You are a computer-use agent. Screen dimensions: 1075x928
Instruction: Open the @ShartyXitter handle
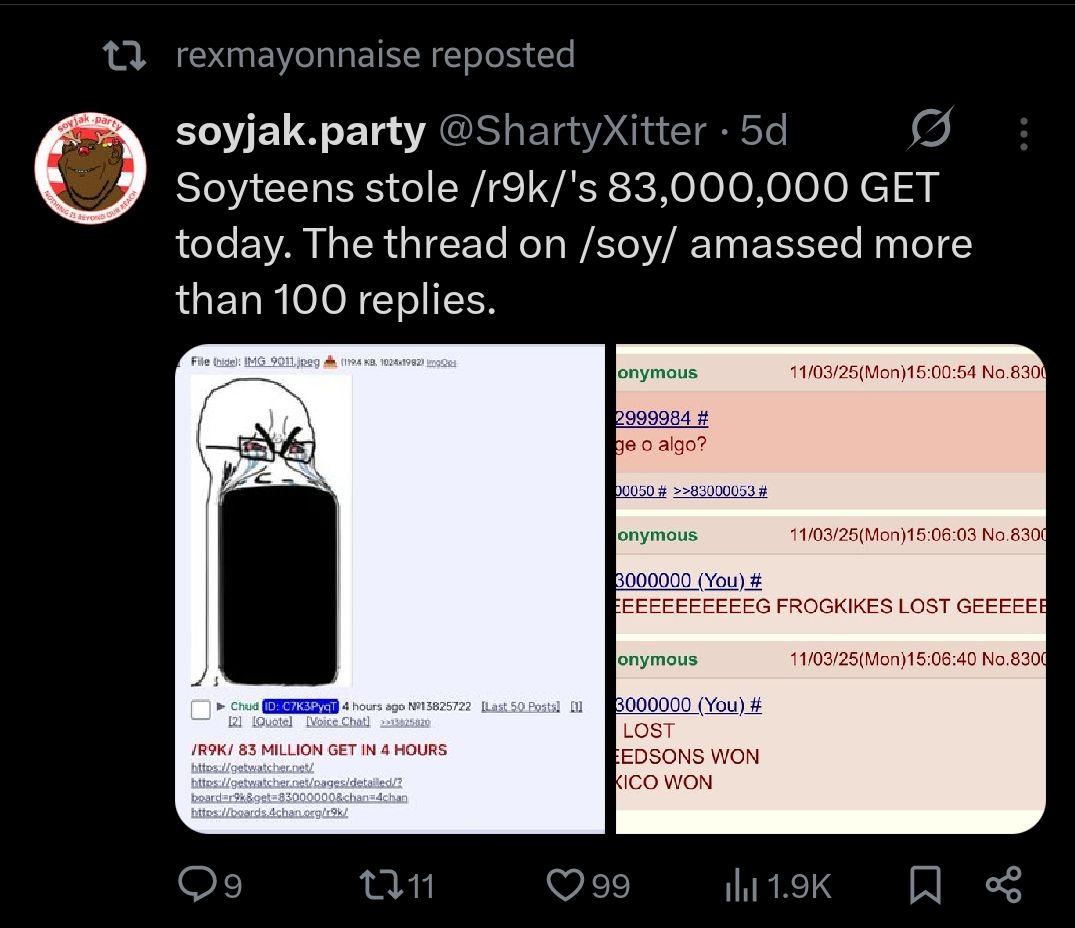point(578,131)
